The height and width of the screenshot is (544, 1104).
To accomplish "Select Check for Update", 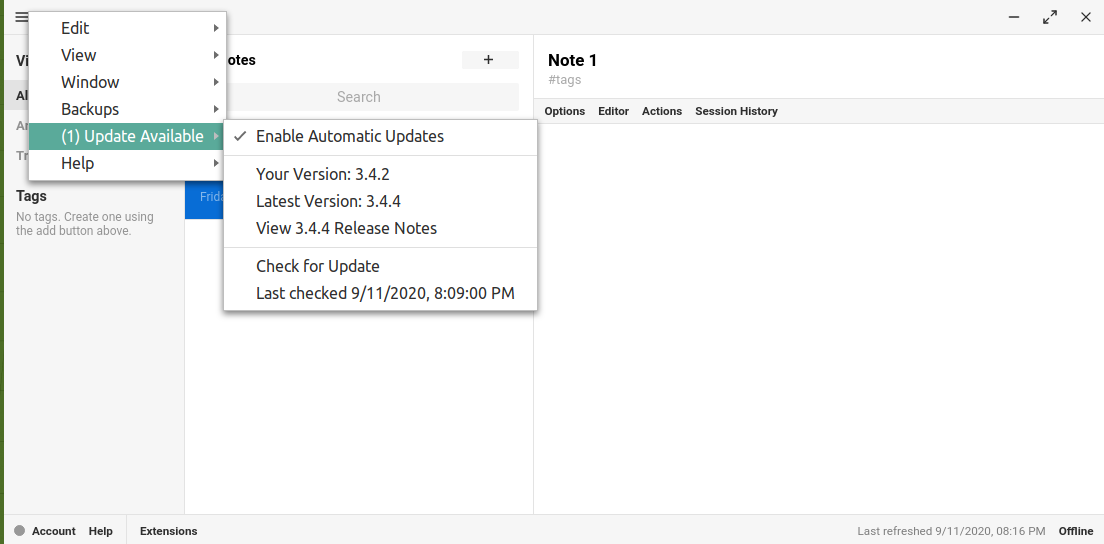I will coord(380,267).
